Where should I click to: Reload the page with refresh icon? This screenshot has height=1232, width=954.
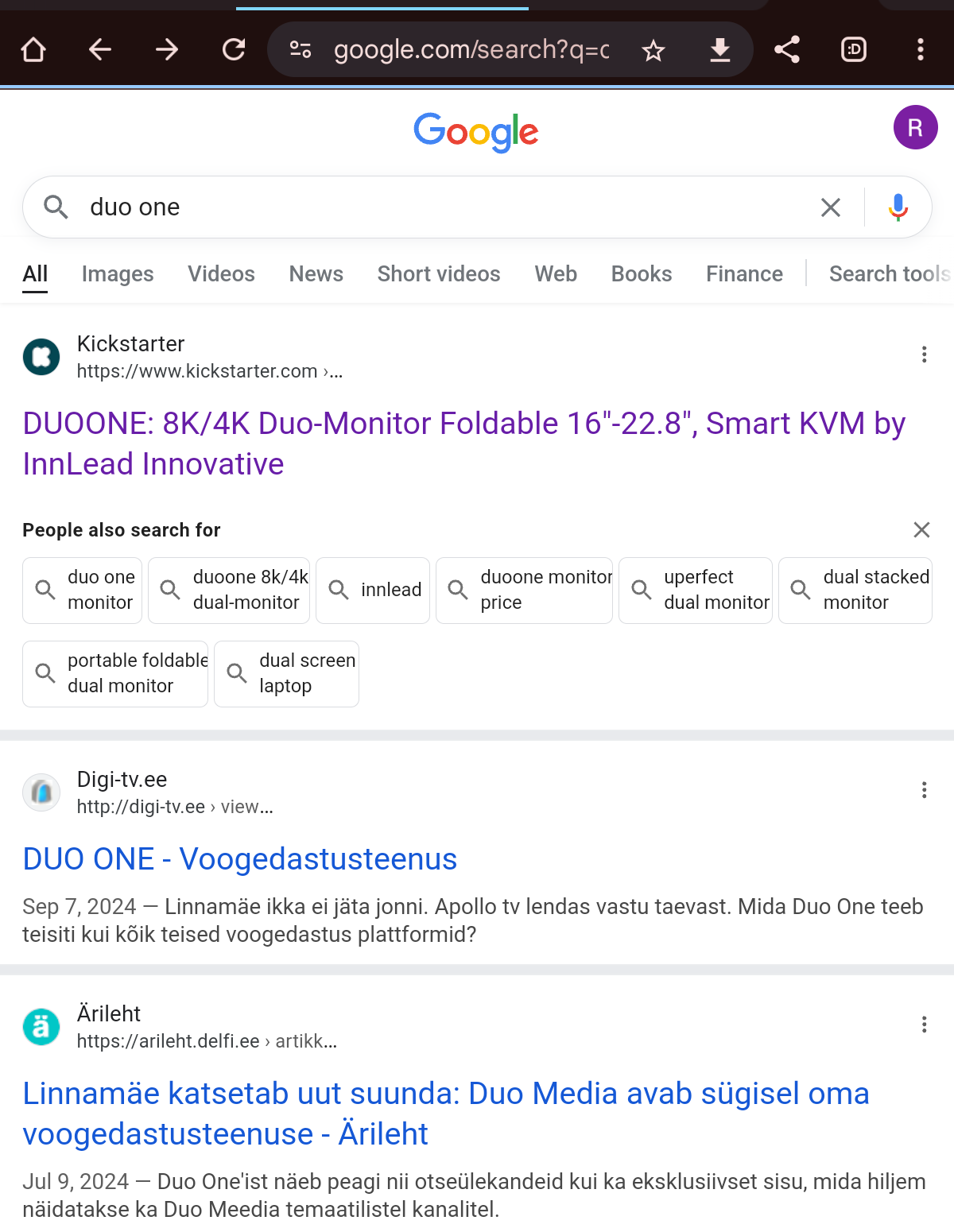click(x=234, y=50)
